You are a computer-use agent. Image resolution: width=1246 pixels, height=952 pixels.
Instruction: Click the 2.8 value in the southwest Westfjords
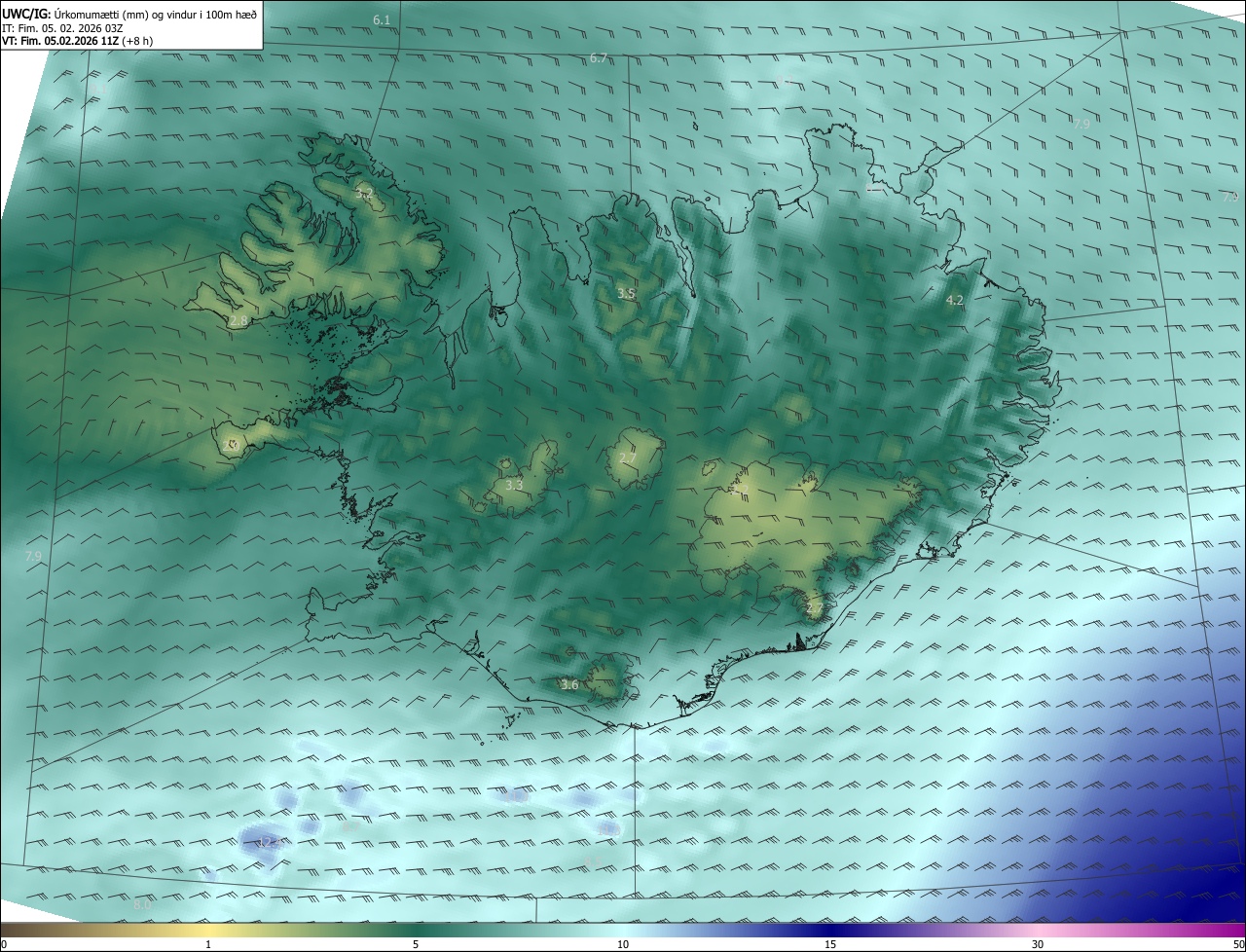tap(238, 320)
